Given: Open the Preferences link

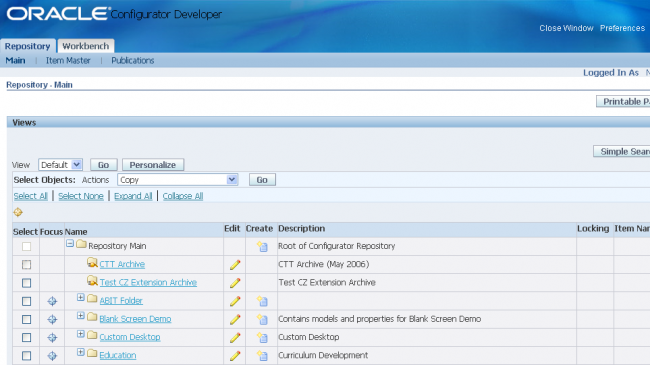Looking at the screenshot, I should 622,28.
